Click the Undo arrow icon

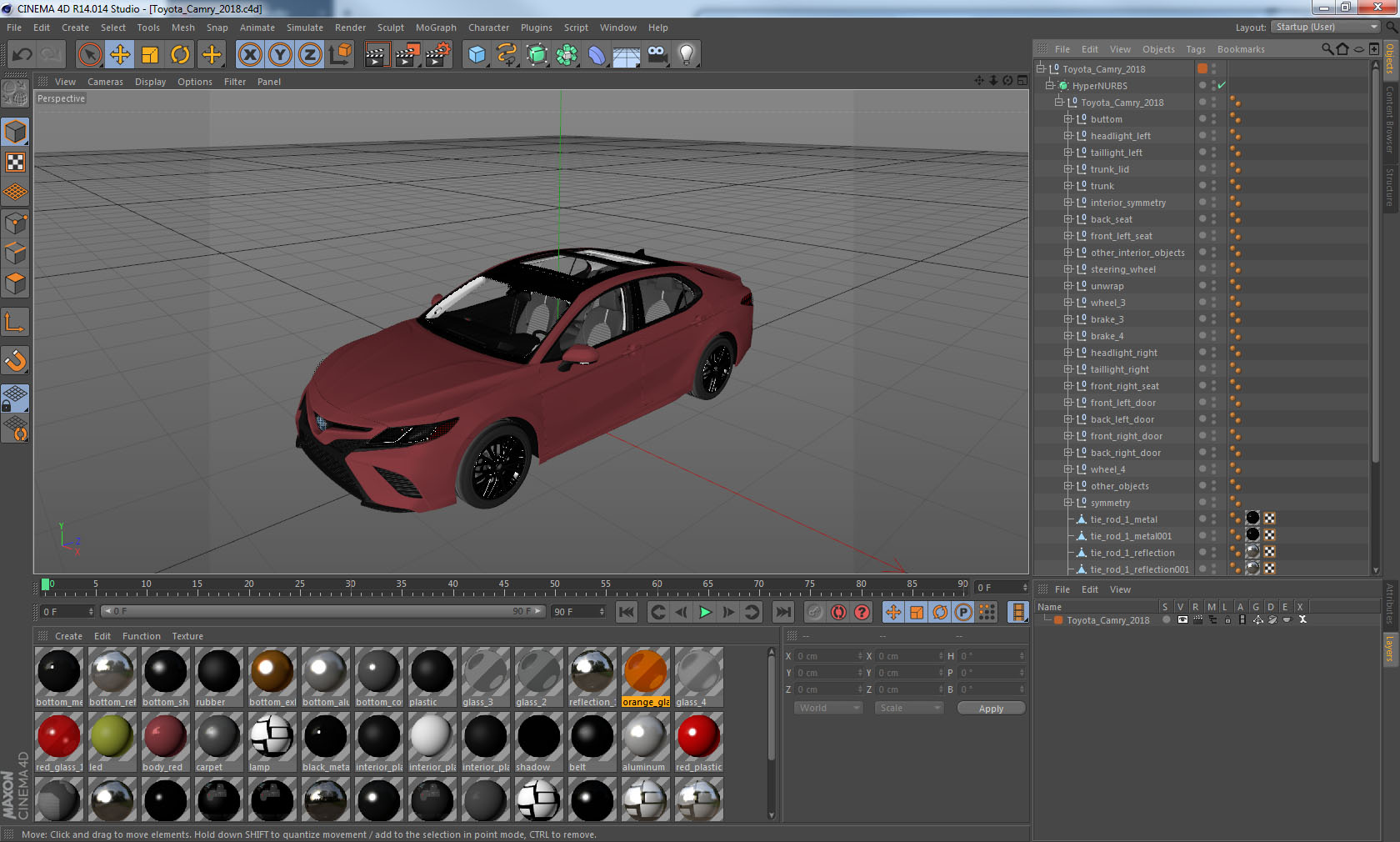coord(22,55)
